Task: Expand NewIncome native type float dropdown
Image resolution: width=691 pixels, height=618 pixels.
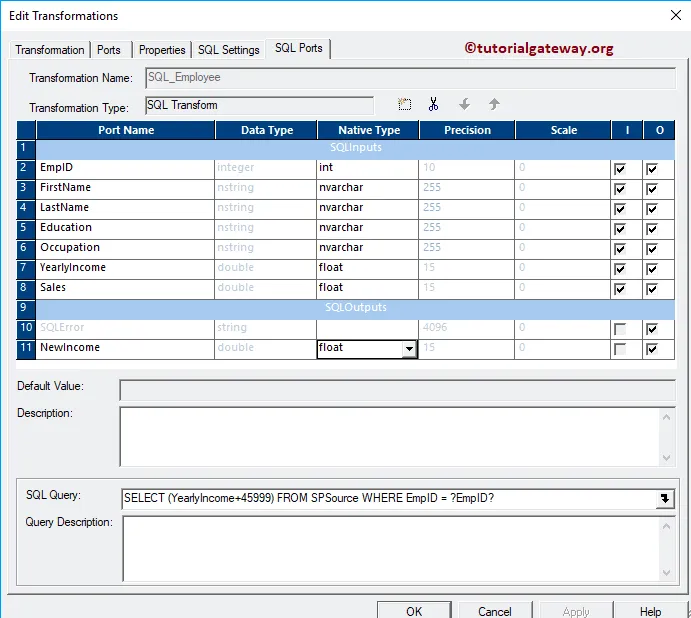Action: pos(409,349)
